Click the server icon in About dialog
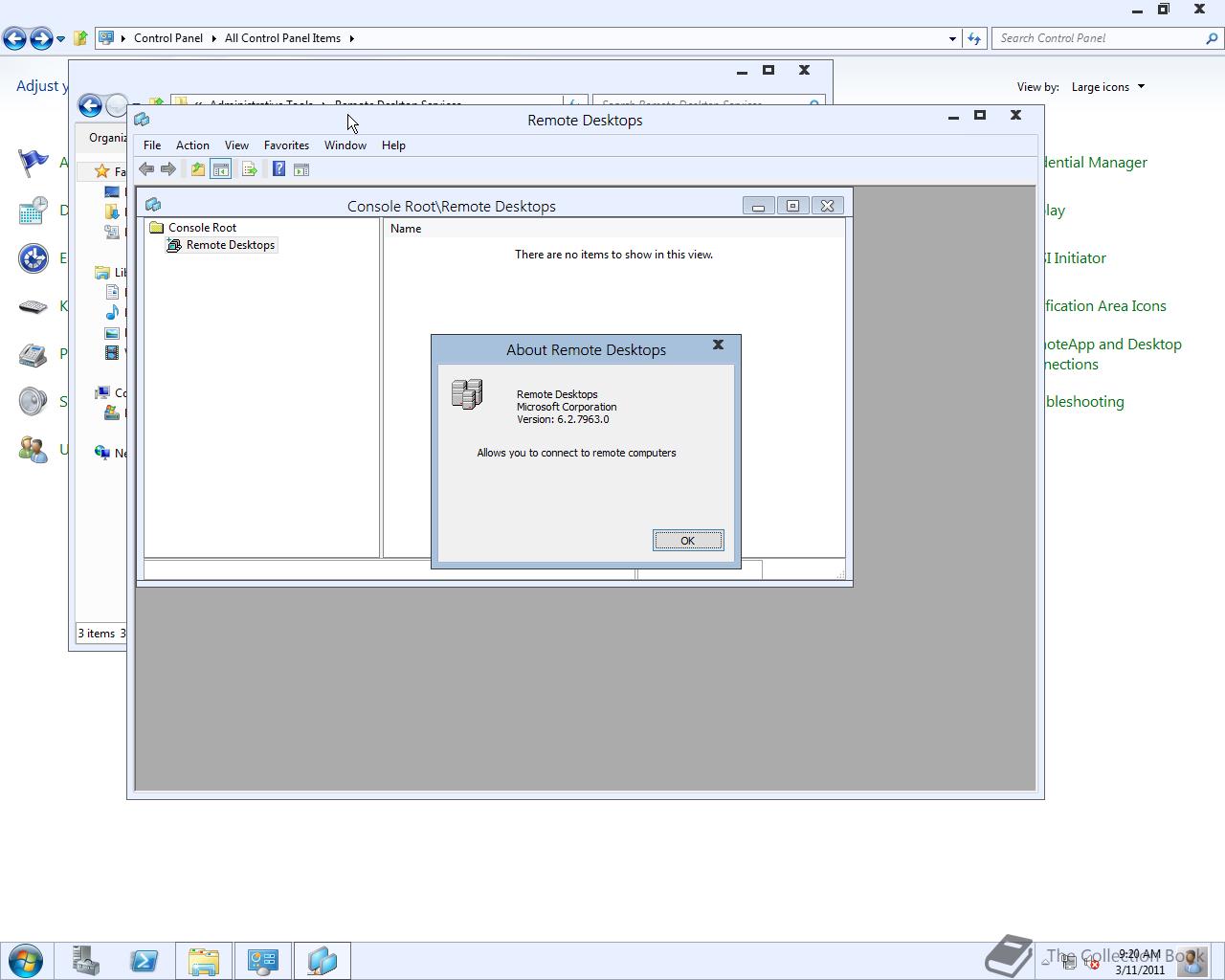Image resolution: width=1225 pixels, height=980 pixels. click(x=467, y=394)
